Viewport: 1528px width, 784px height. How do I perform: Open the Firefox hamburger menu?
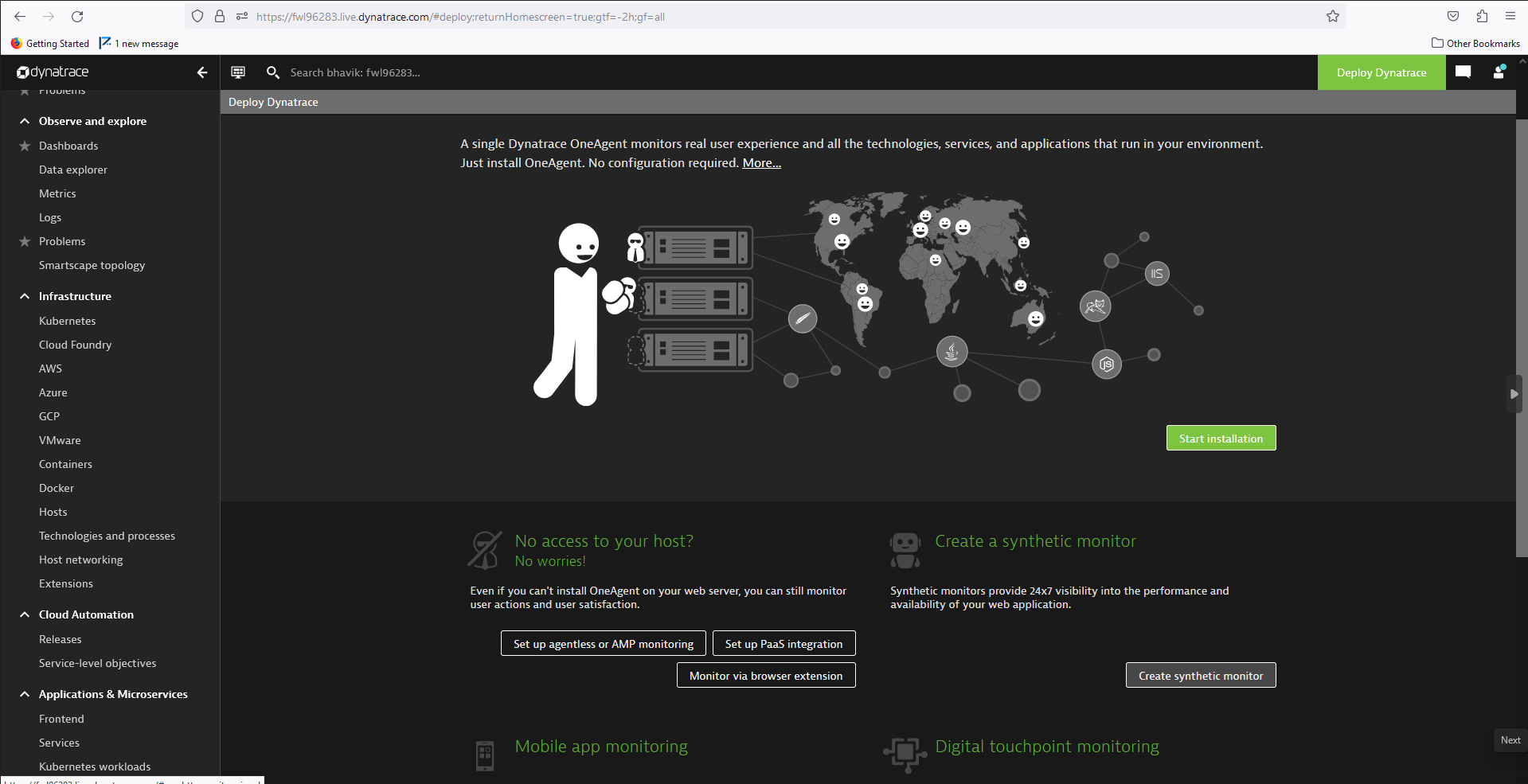1510,16
